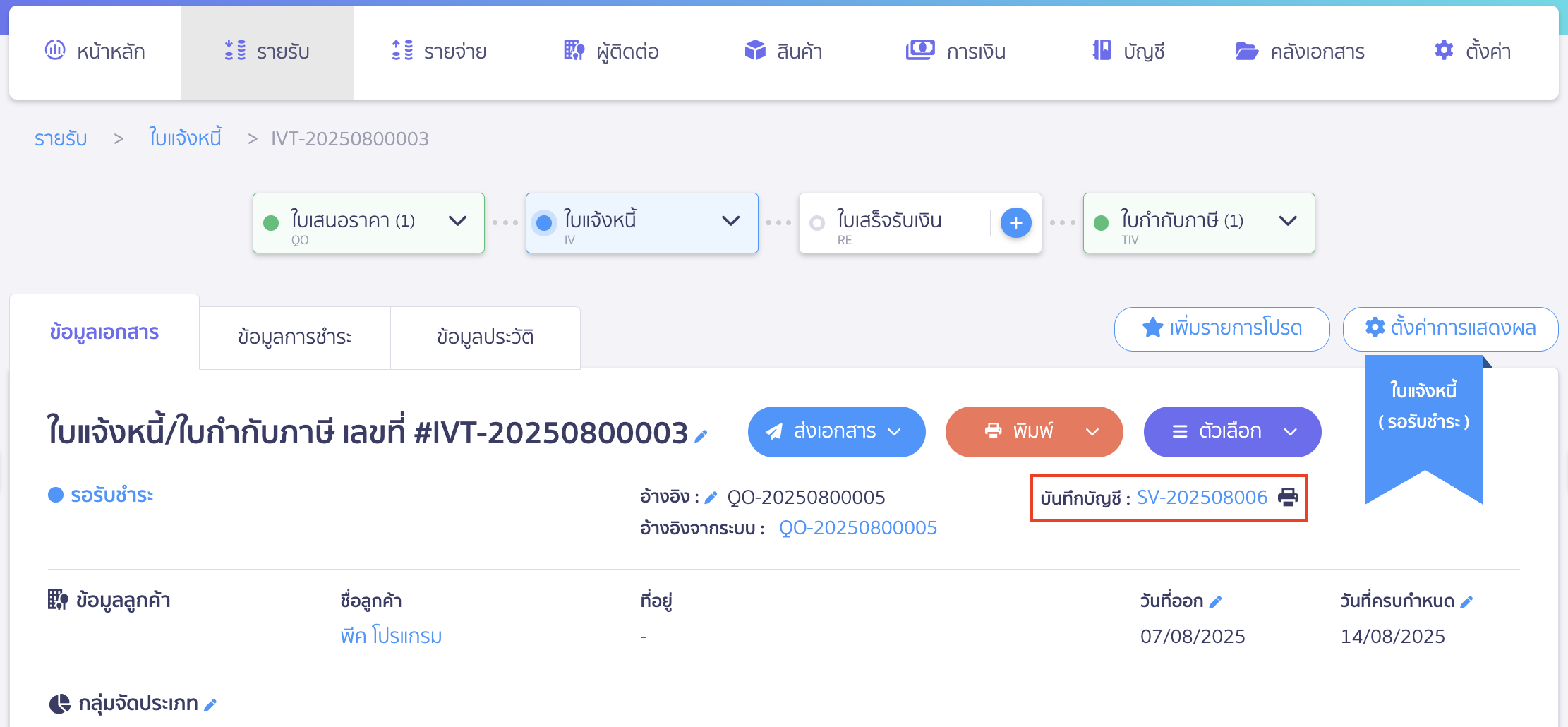The image size is (1568, 727).
Task: Edit the อ้างอิง reference pencil icon
Action: click(711, 498)
